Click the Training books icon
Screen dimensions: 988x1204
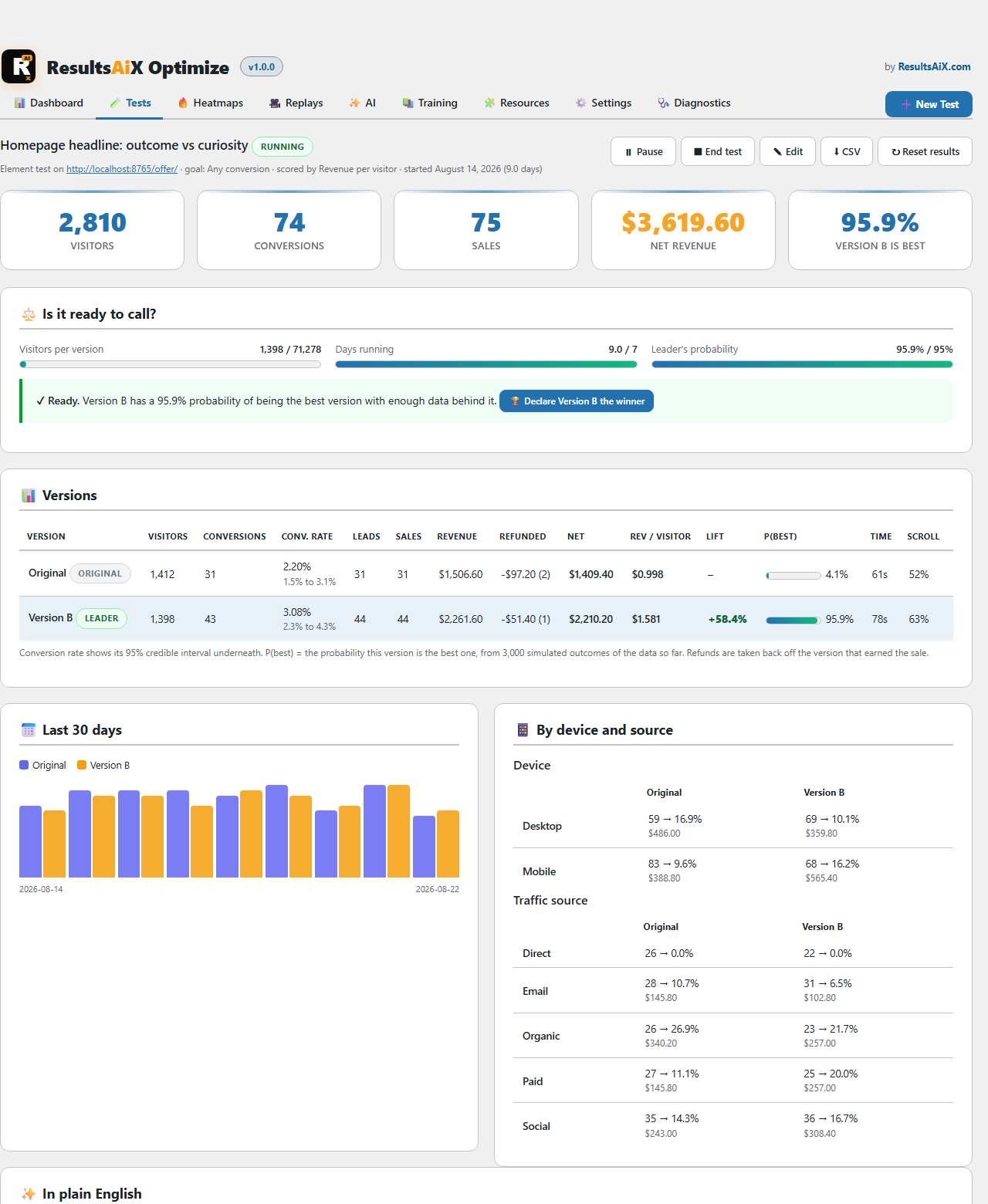click(408, 103)
